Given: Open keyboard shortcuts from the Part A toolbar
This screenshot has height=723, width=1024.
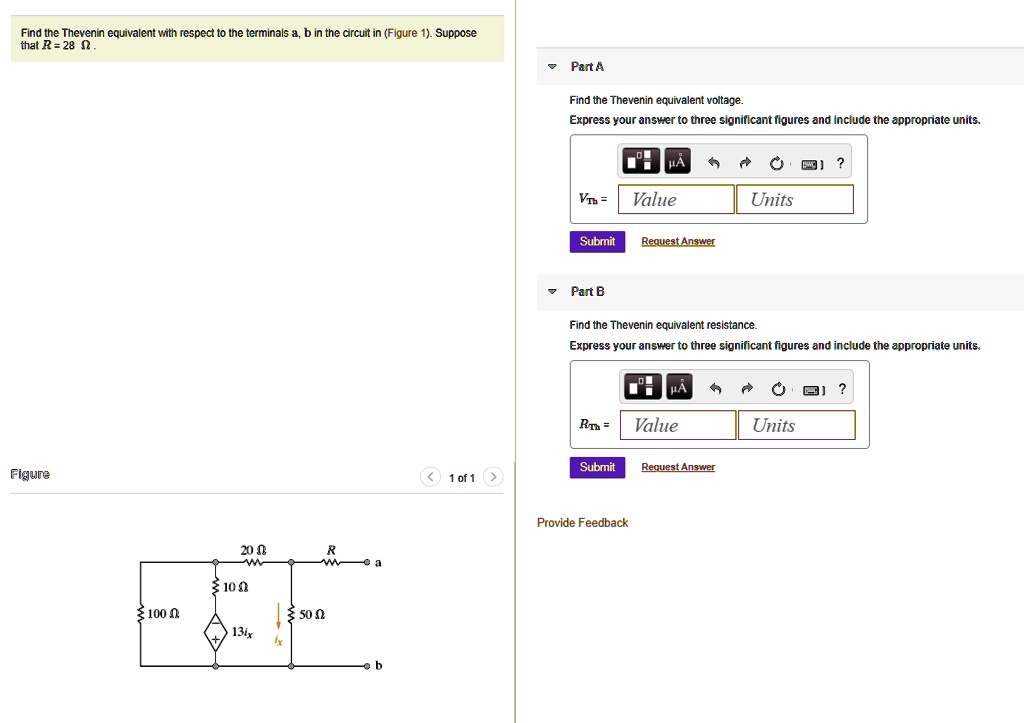Looking at the screenshot, I should coord(811,163).
